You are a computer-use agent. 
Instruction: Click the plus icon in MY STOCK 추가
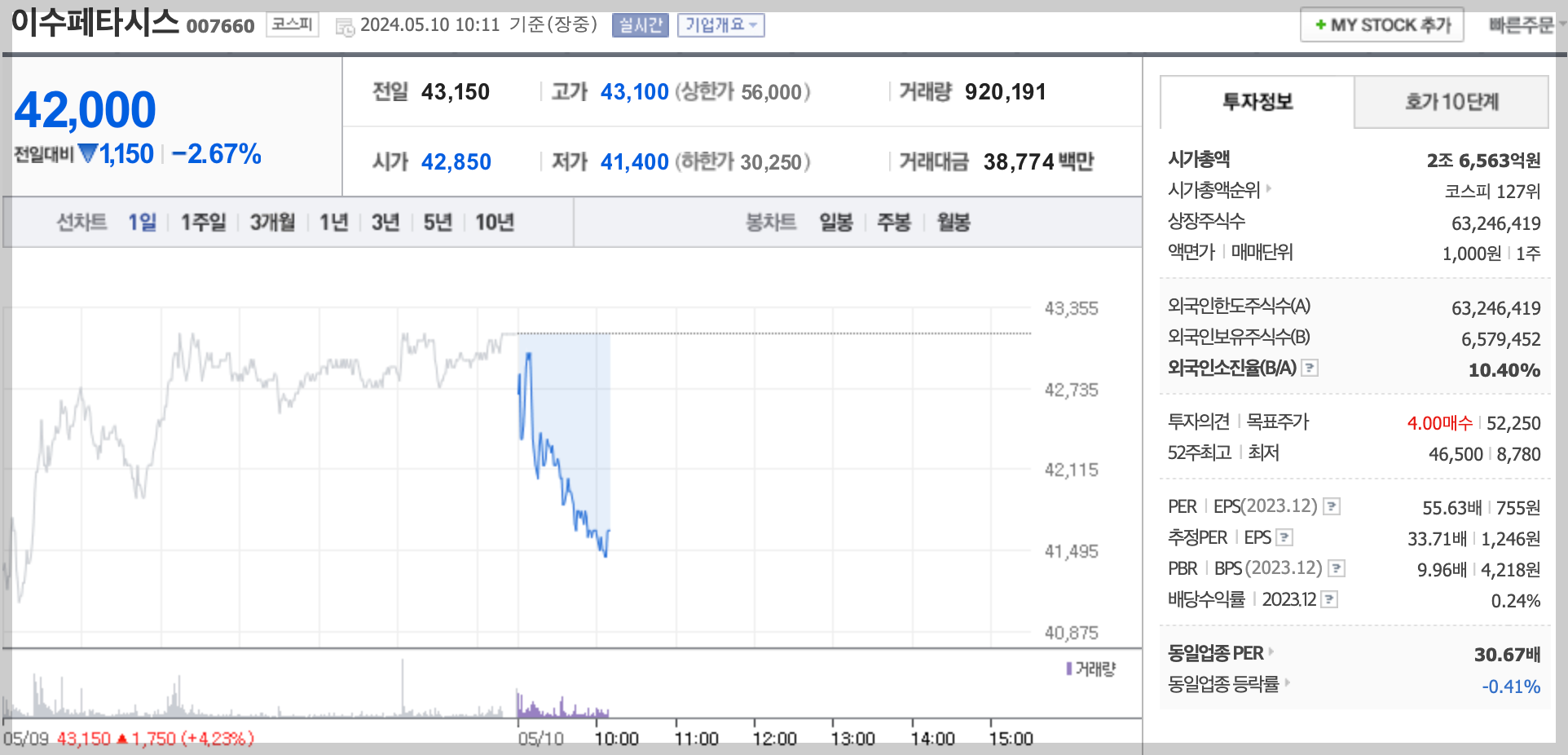1320,25
